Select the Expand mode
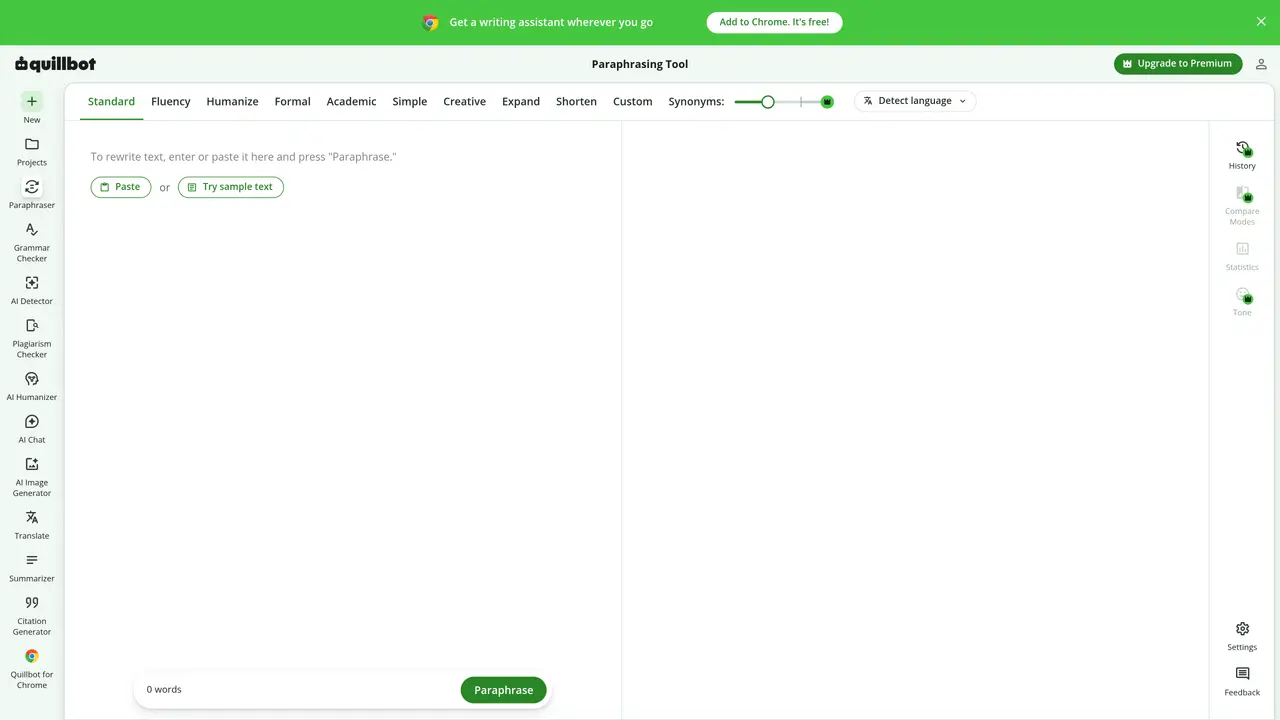The width and height of the screenshot is (1280, 720). [521, 102]
